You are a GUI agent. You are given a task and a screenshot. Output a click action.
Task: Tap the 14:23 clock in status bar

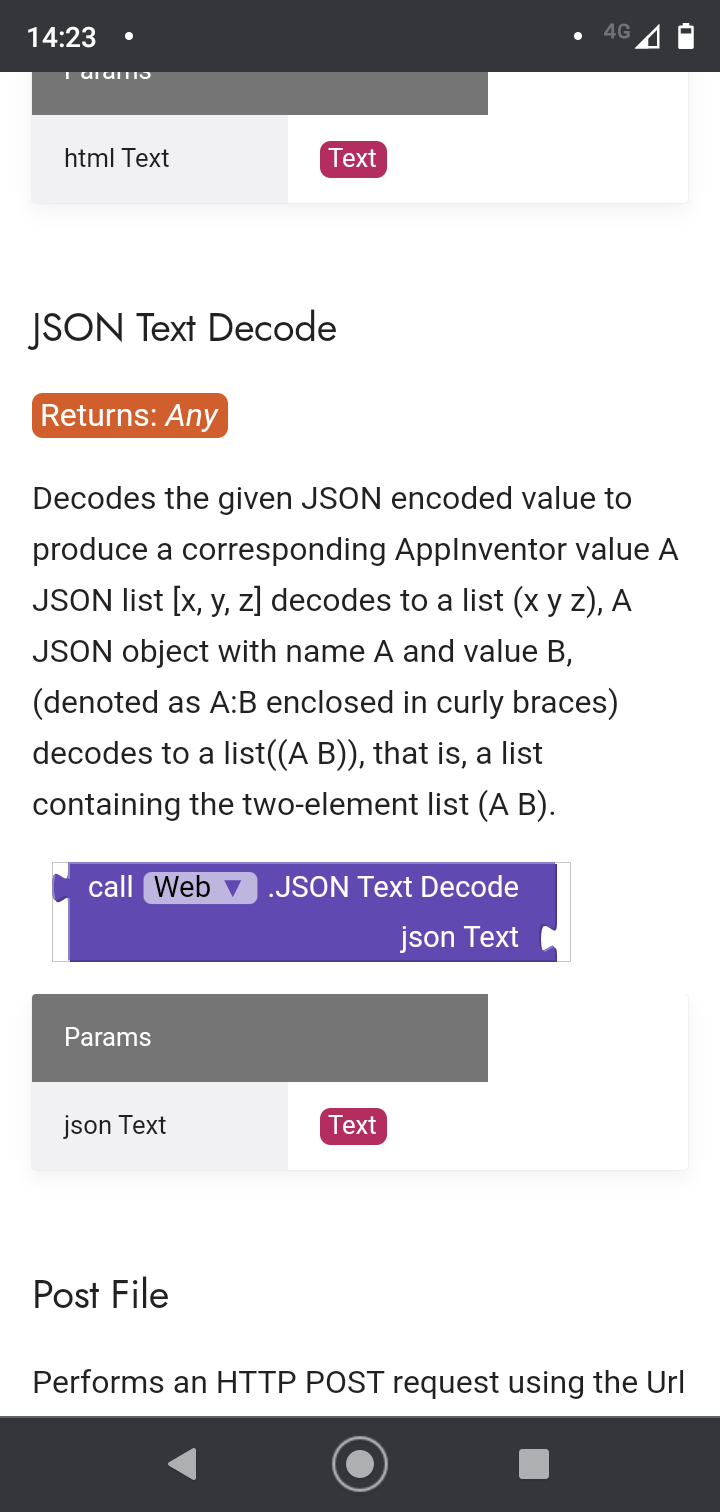click(62, 37)
